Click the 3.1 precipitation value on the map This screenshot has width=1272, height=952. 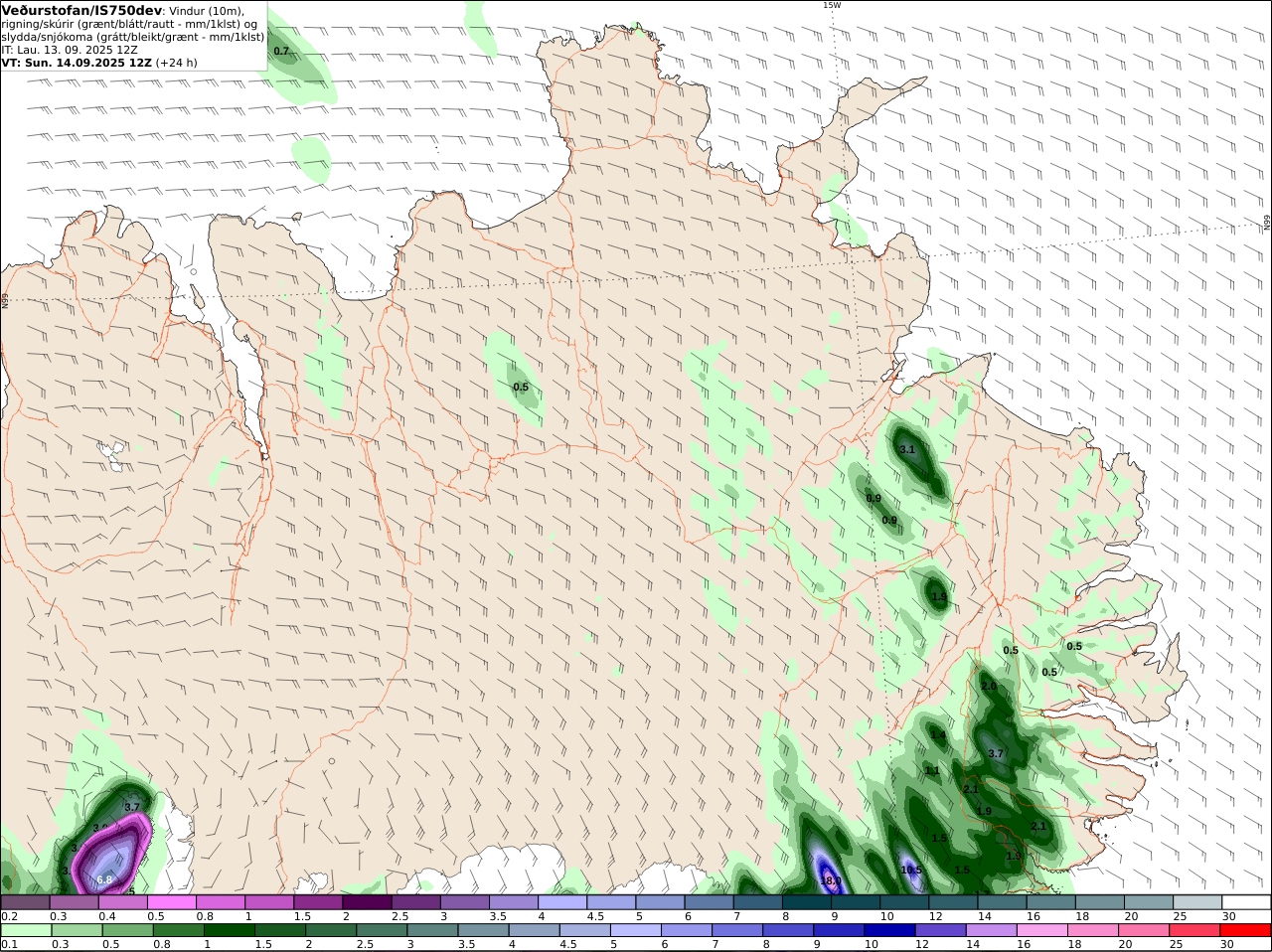tap(906, 450)
